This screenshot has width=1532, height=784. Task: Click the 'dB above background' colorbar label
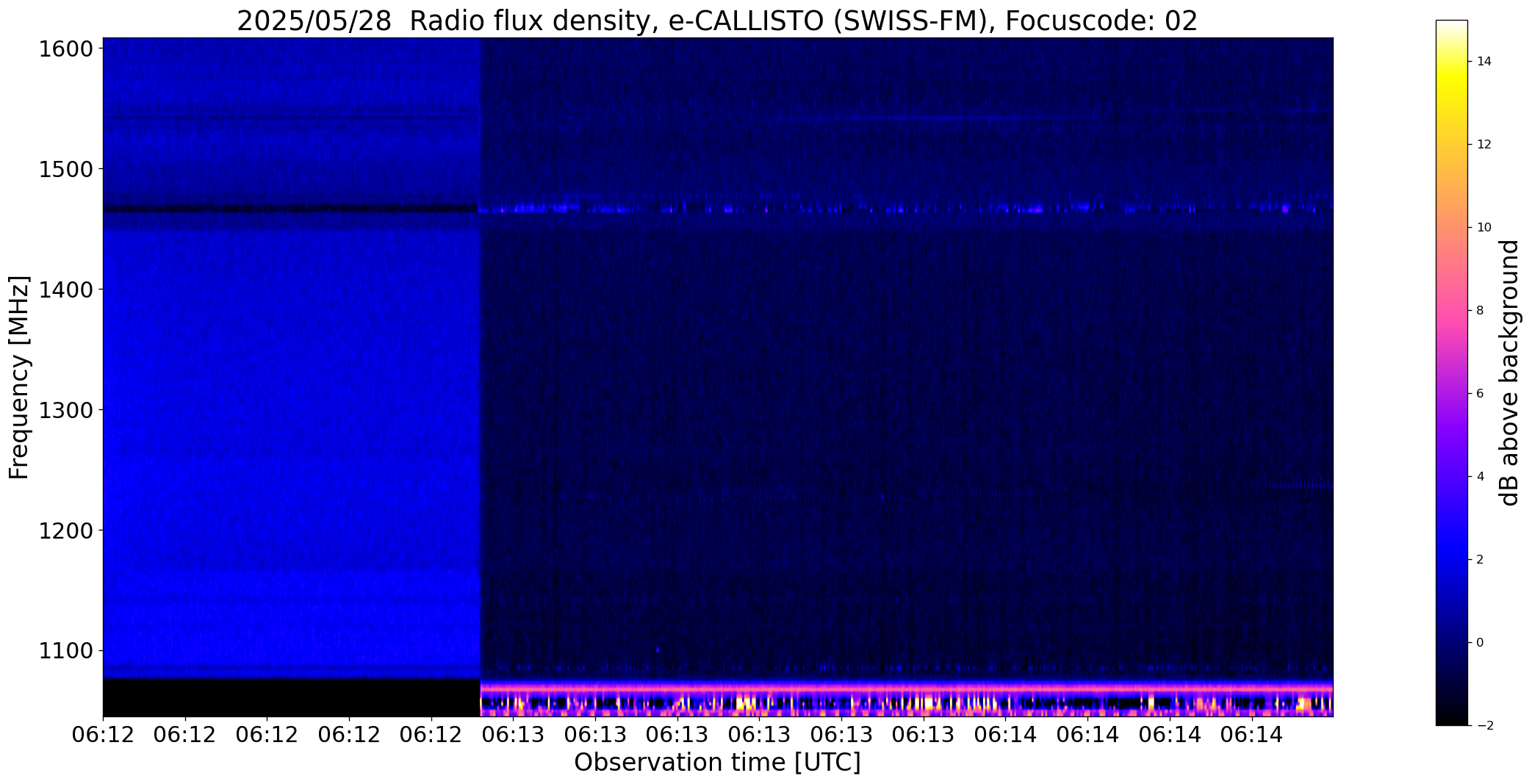(1510, 373)
